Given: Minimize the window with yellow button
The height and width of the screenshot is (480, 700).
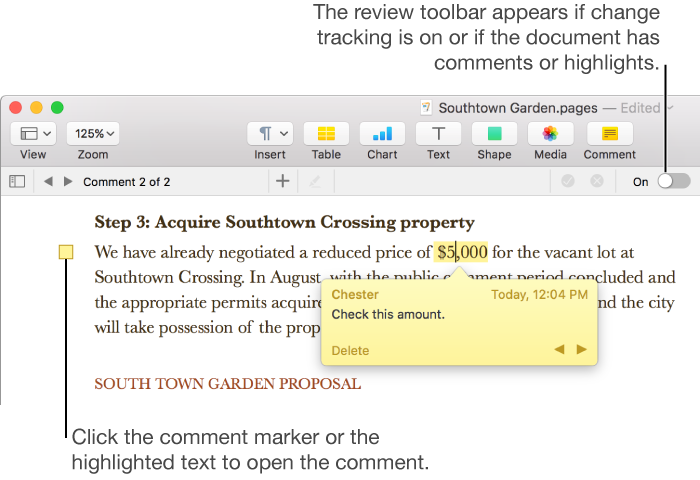Looking at the screenshot, I should pyautogui.click(x=36, y=108).
